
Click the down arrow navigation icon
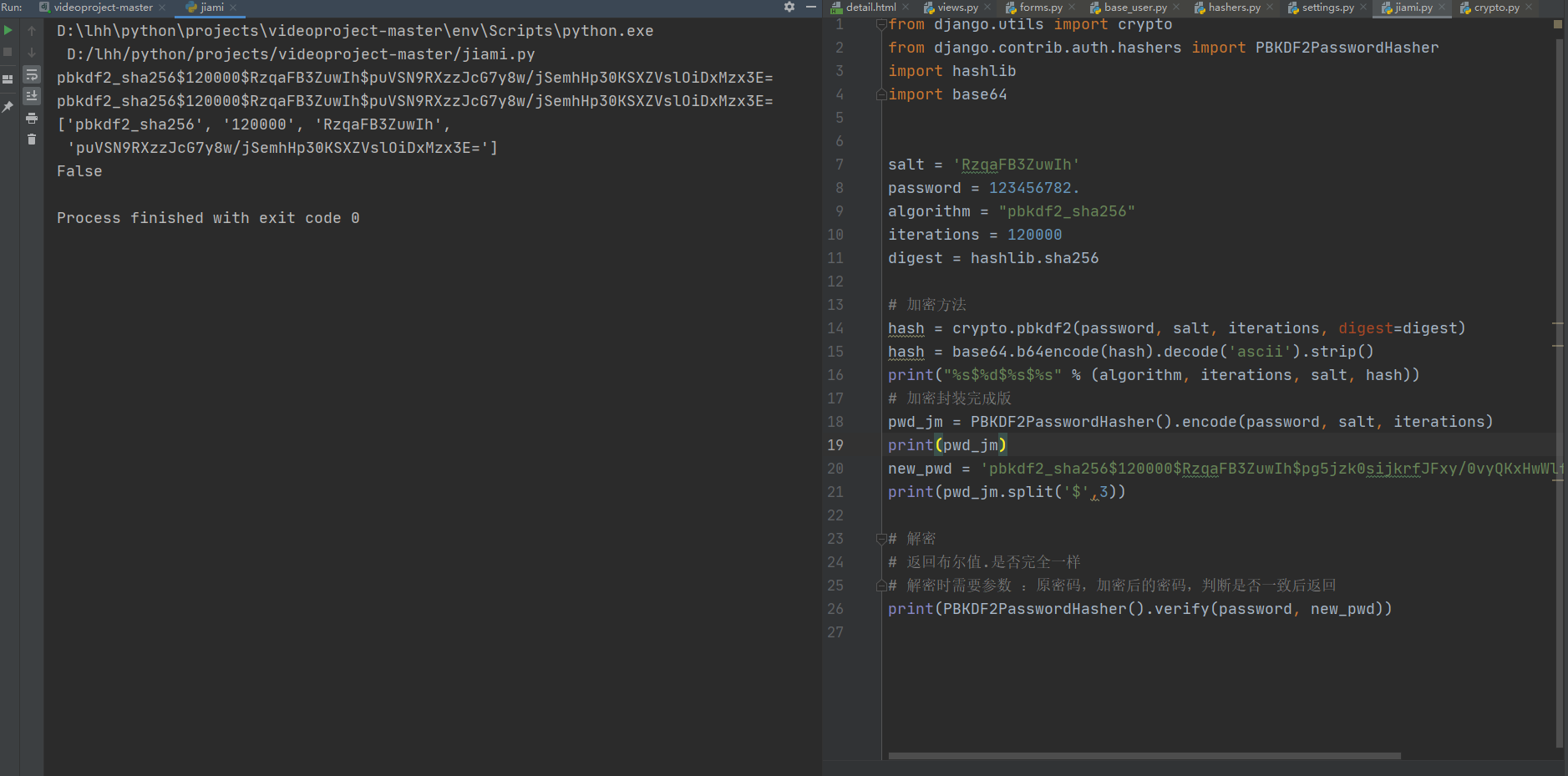click(x=32, y=52)
